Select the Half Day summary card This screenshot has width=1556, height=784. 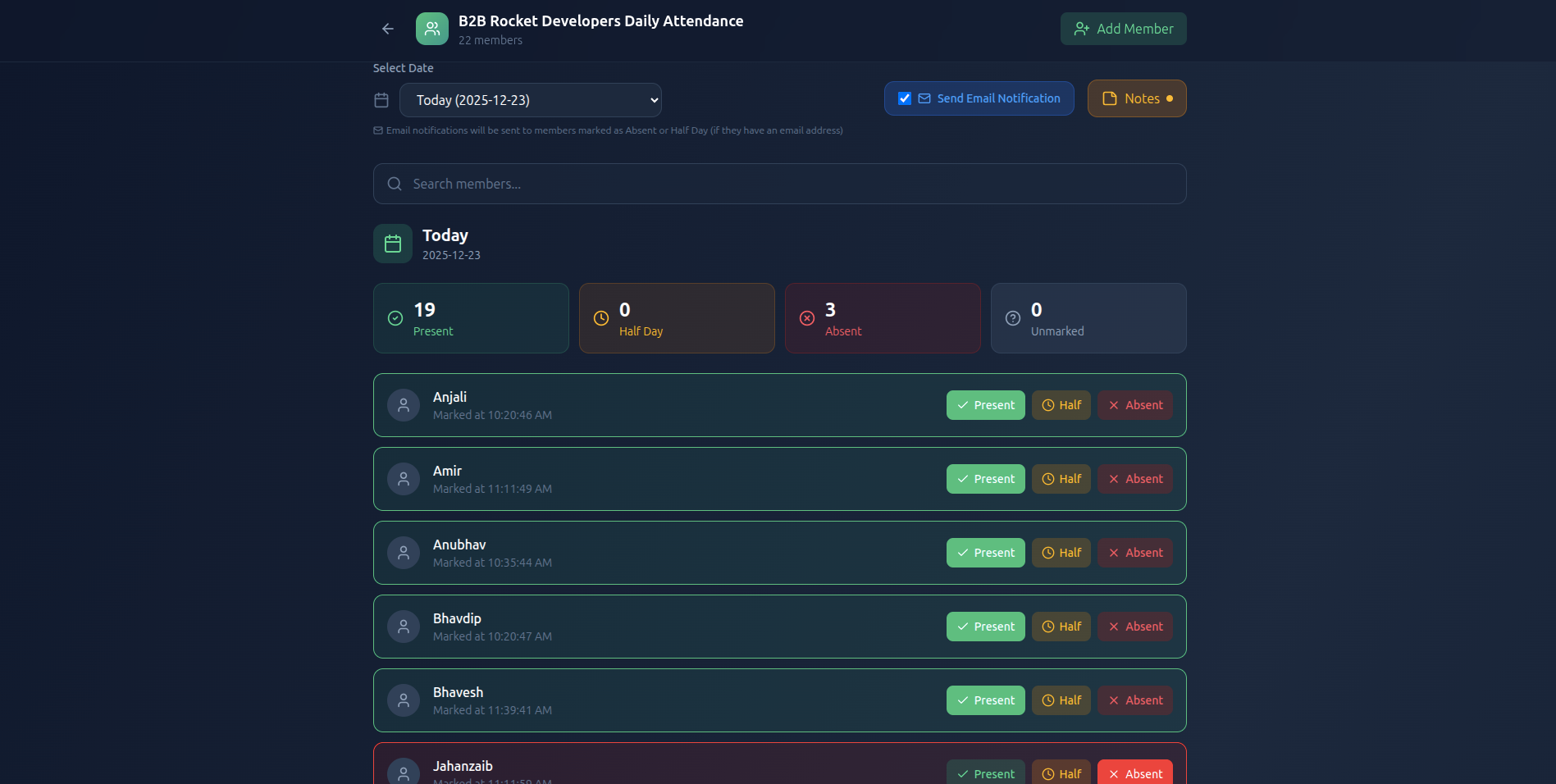click(676, 318)
